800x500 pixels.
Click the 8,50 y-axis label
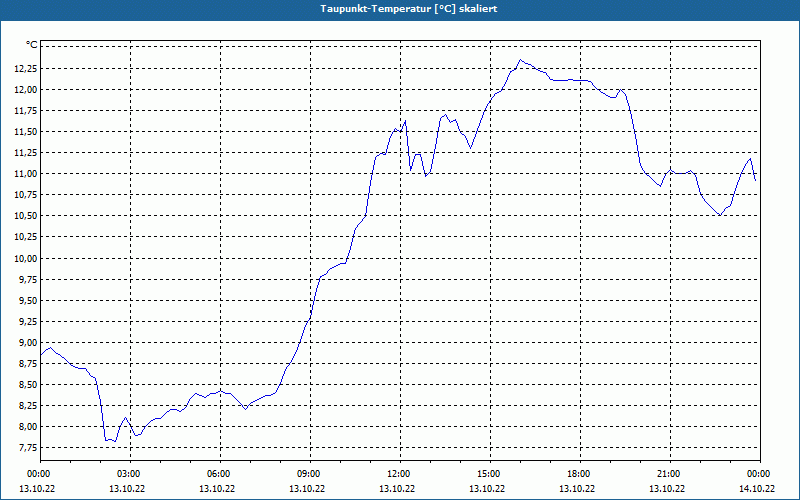[x=28, y=385]
